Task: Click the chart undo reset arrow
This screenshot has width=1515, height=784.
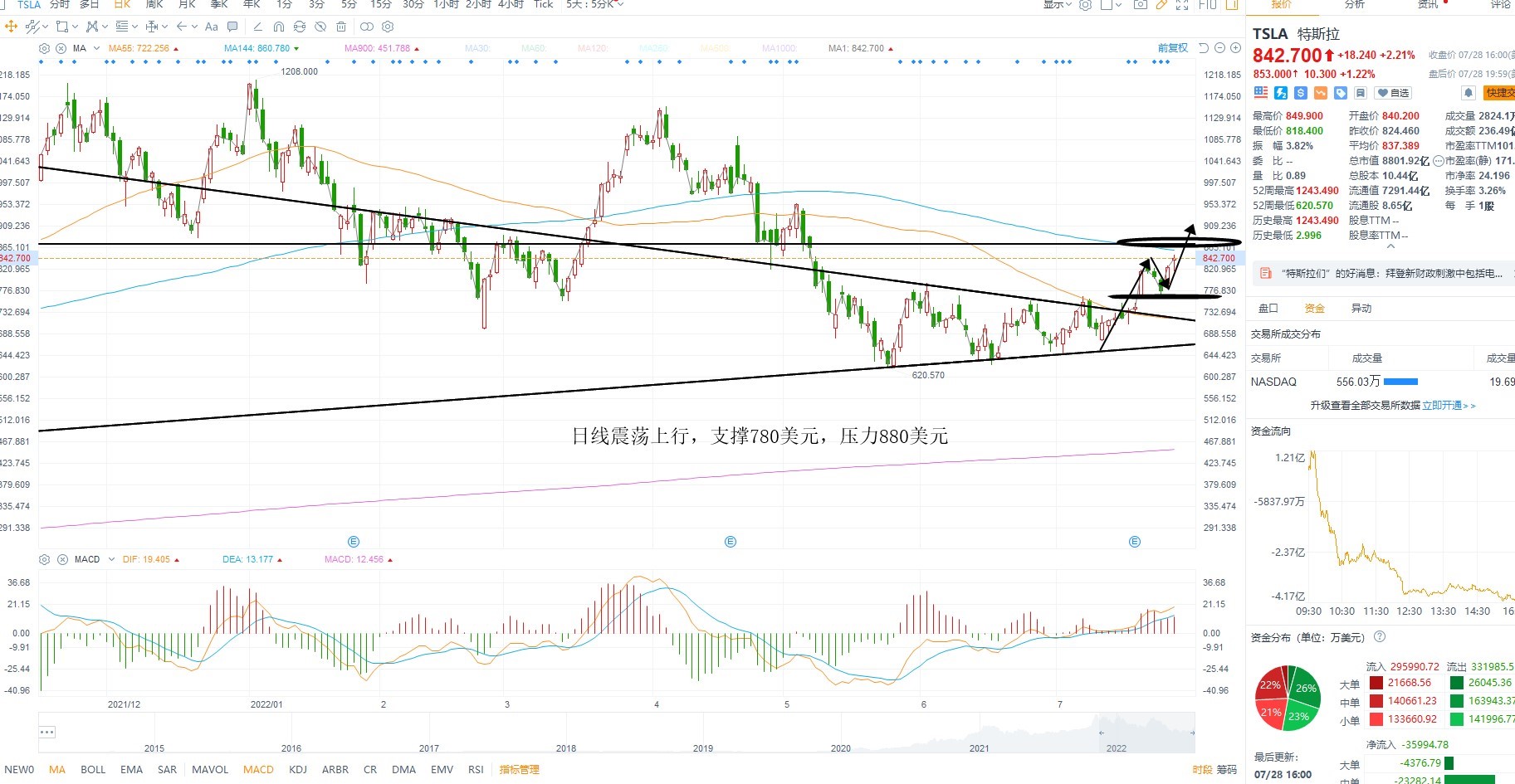Action: coord(1204,48)
